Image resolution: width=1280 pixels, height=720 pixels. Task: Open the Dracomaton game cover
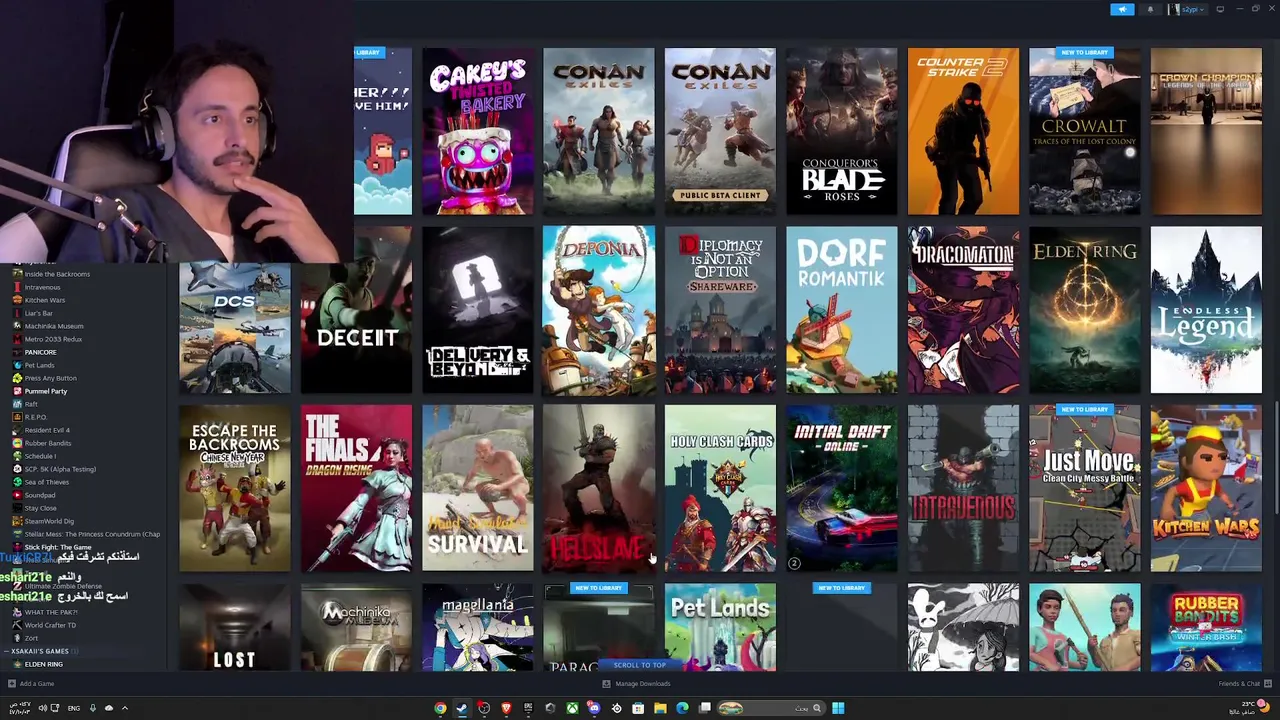(963, 310)
